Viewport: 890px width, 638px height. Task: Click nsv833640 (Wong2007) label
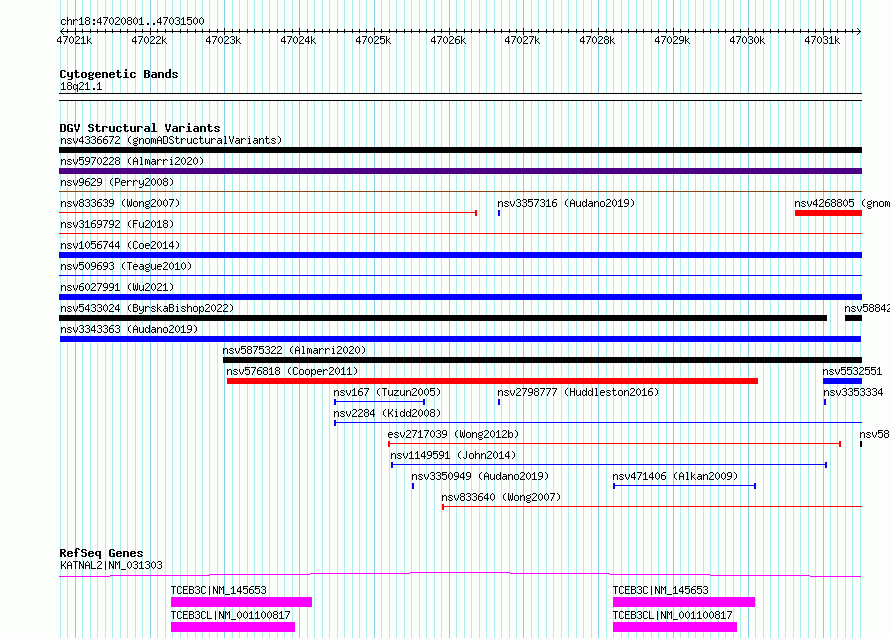coord(501,497)
